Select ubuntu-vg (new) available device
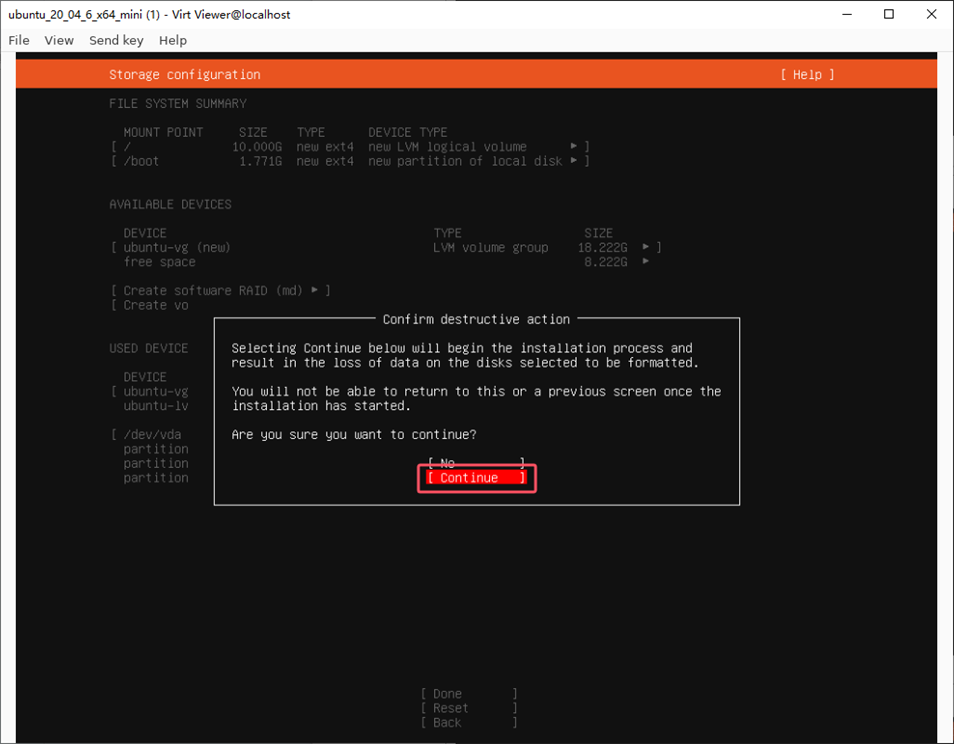This screenshot has width=954, height=744. [x=176, y=248]
